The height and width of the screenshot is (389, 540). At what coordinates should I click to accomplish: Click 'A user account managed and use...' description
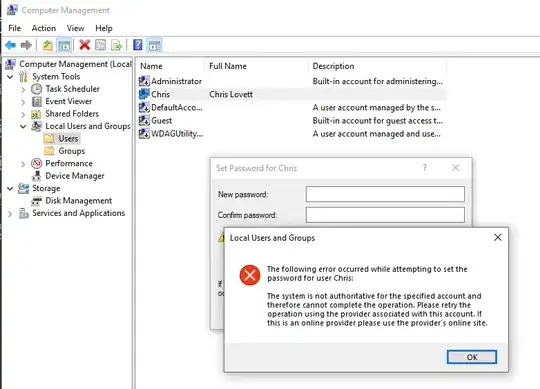376,134
